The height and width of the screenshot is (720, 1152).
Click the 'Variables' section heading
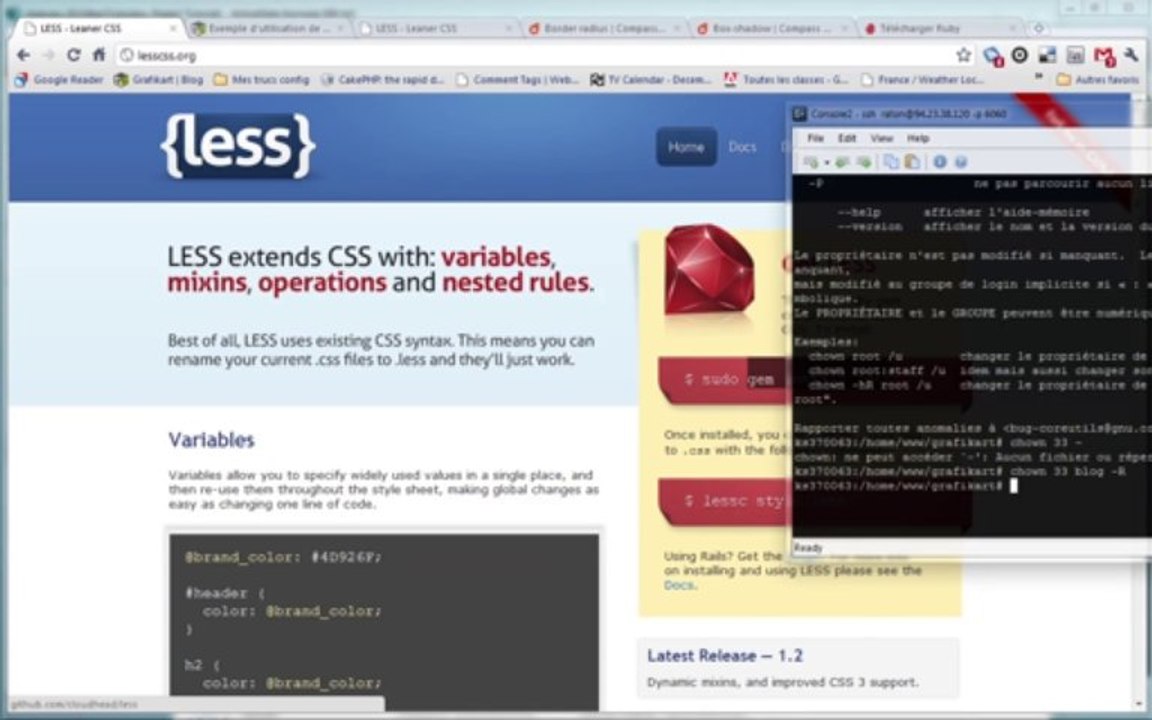coord(212,439)
